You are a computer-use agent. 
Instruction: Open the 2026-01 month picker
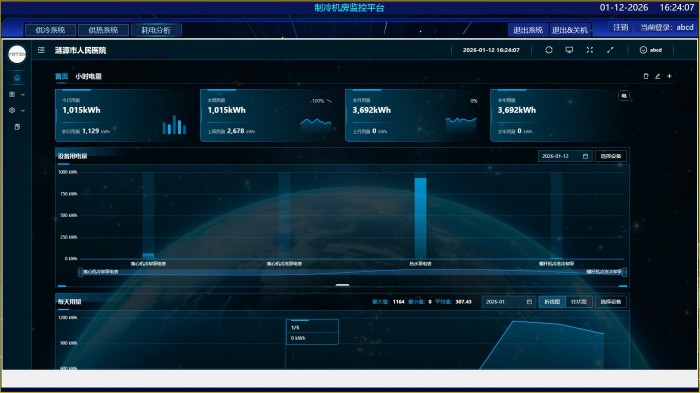point(509,301)
